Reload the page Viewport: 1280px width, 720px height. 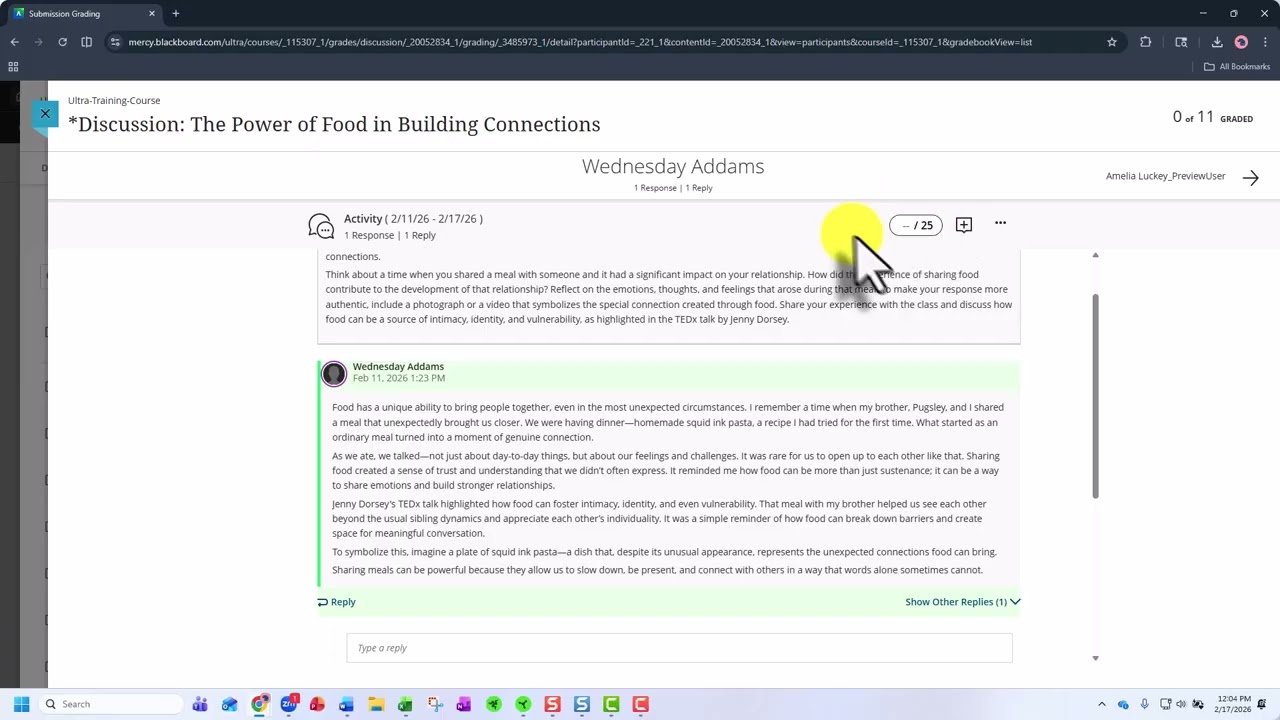click(62, 42)
